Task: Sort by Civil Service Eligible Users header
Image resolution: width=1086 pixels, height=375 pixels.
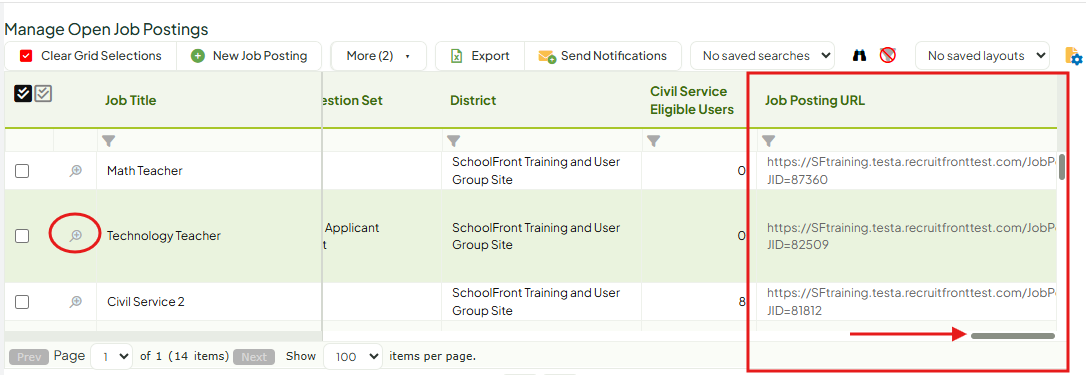Action: [x=692, y=101]
